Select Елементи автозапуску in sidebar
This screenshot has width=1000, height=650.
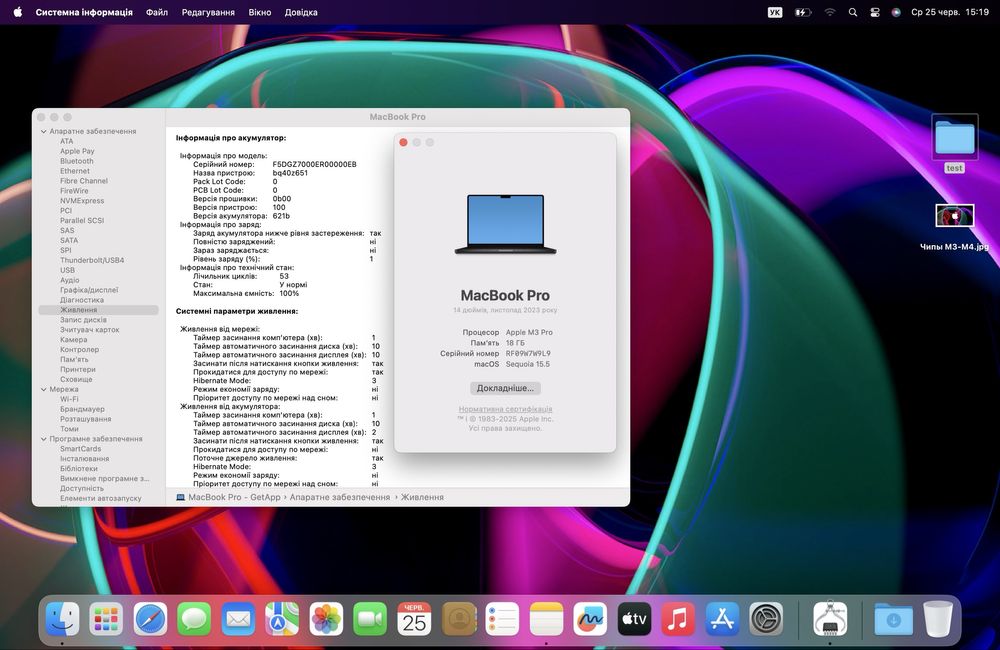(x=101, y=498)
